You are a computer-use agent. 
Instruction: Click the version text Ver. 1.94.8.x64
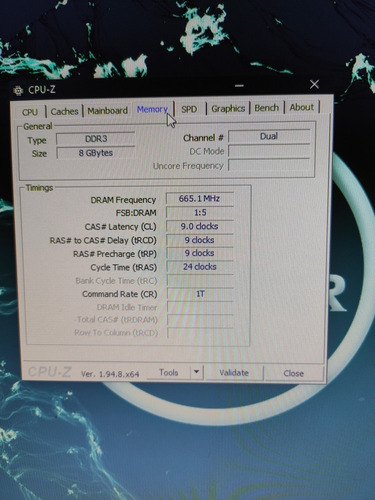(x=110, y=374)
